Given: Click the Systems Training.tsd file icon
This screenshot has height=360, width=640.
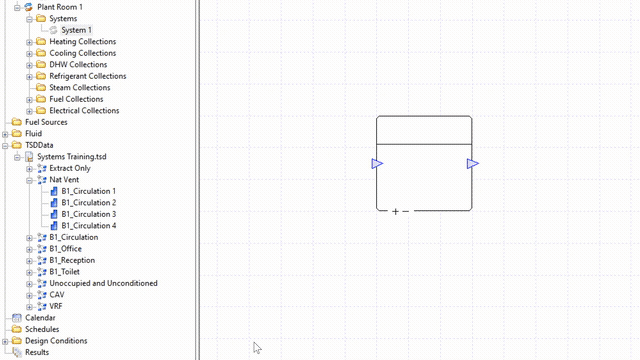Looking at the screenshot, I should click(29, 157).
